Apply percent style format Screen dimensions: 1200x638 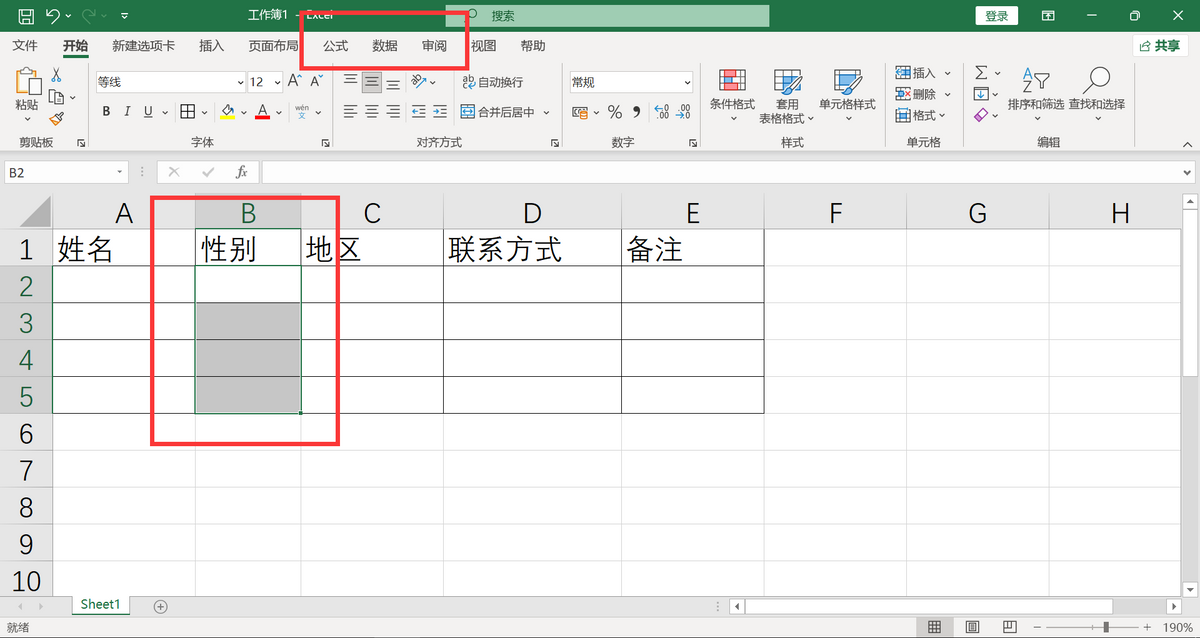click(x=614, y=112)
